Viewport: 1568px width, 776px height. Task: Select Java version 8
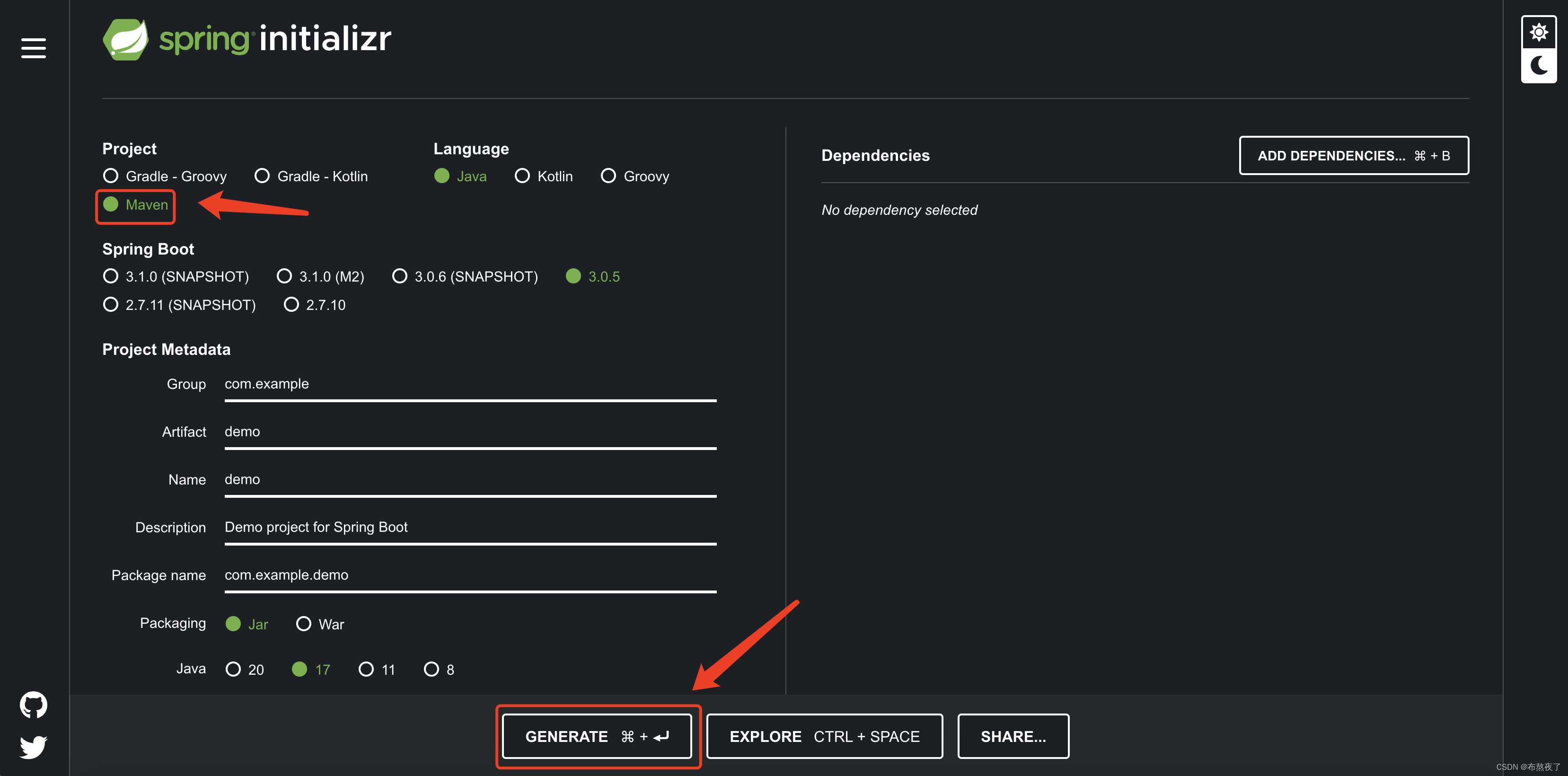tap(439, 670)
